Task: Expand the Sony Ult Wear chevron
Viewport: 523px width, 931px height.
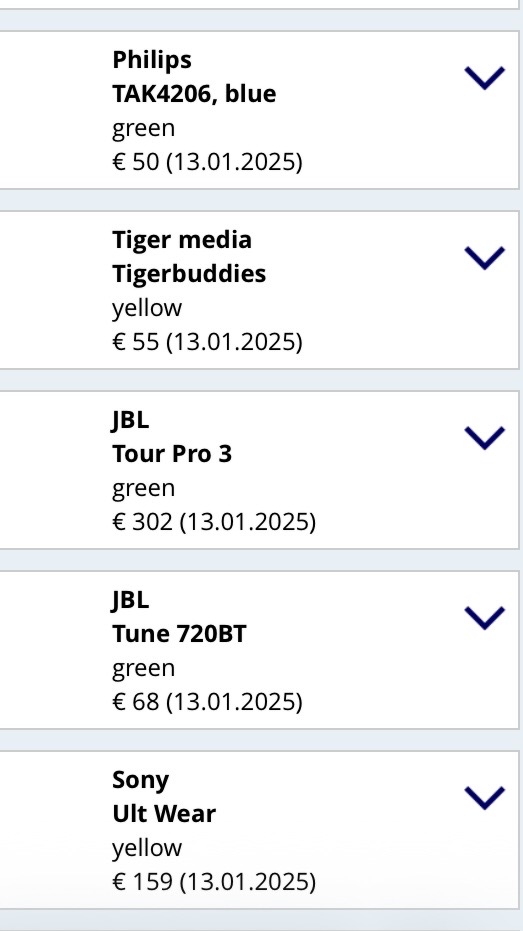Action: [x=484, y=797]
